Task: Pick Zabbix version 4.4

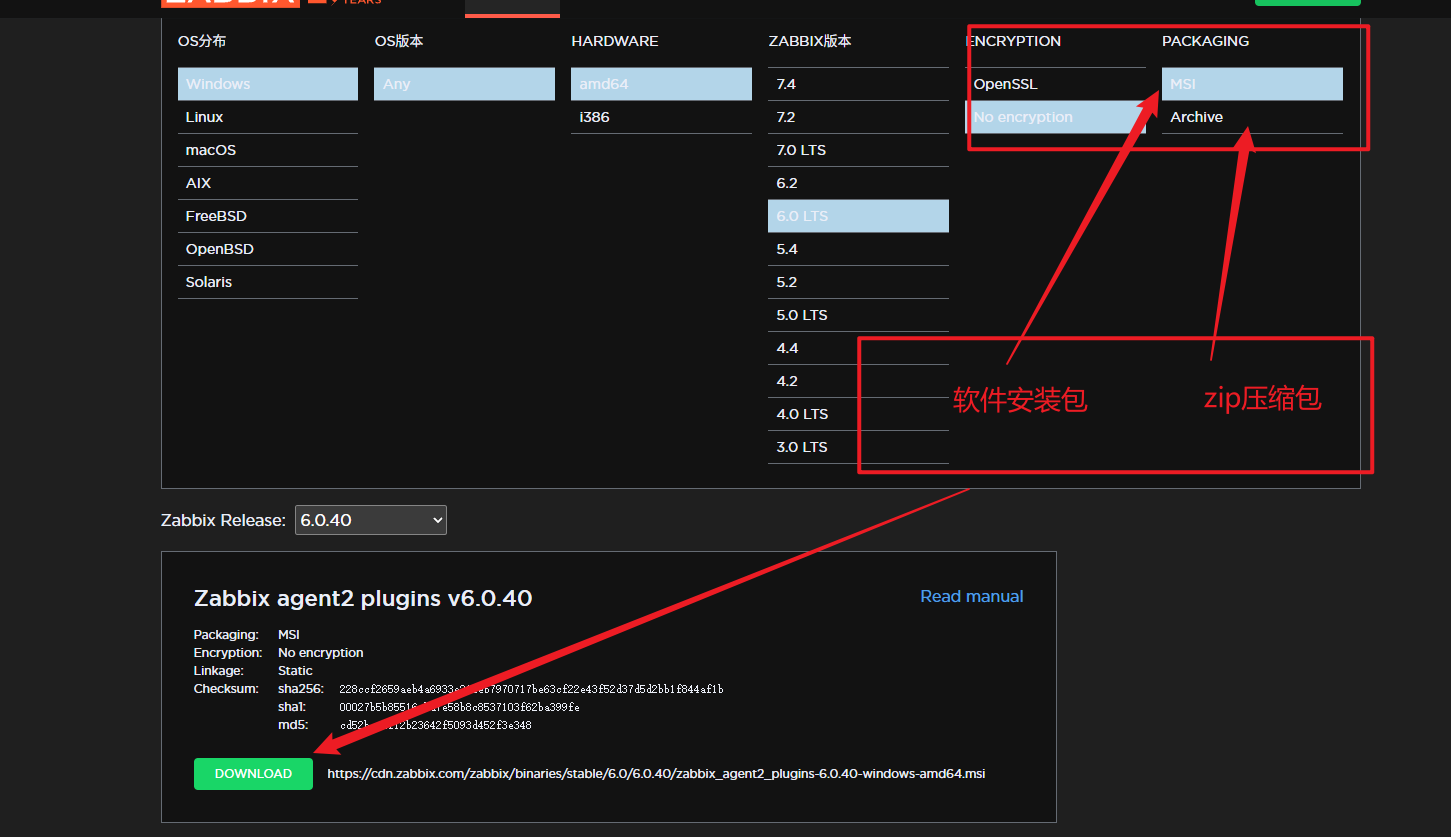Action: click(858, 348)
